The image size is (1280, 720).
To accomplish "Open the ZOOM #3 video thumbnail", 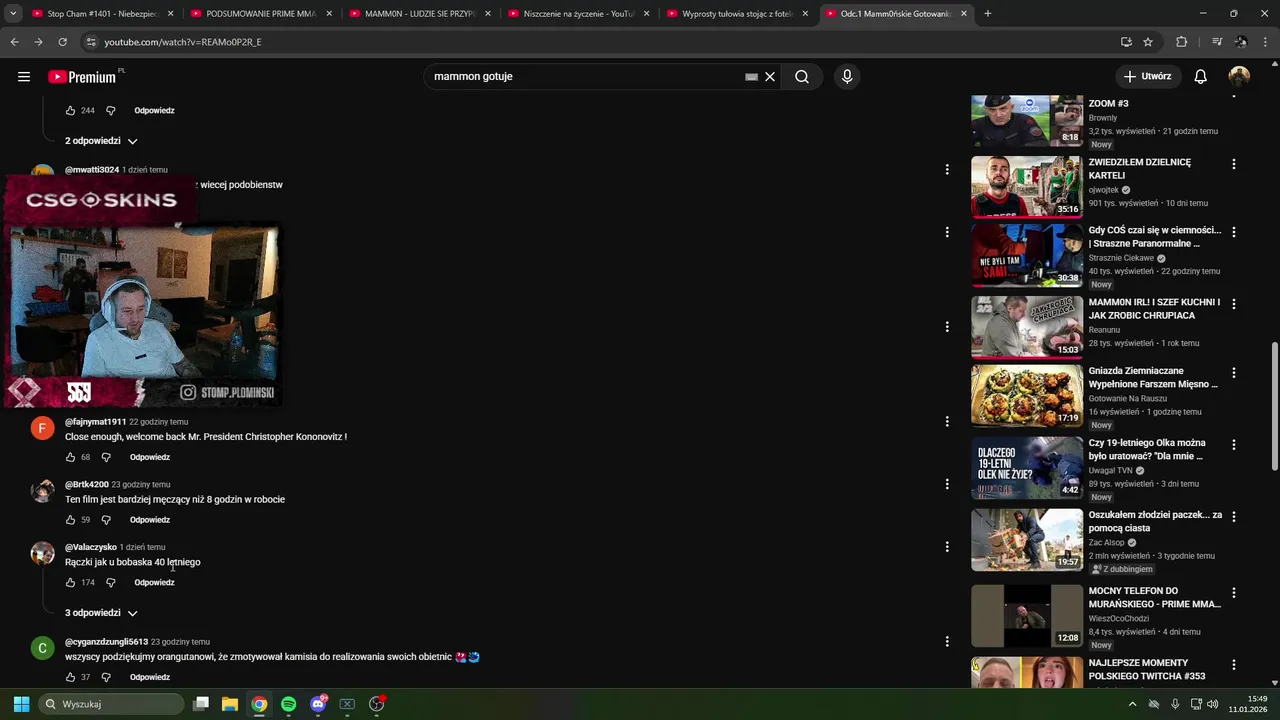I will pyautogui.click(x=1027, y=120).
